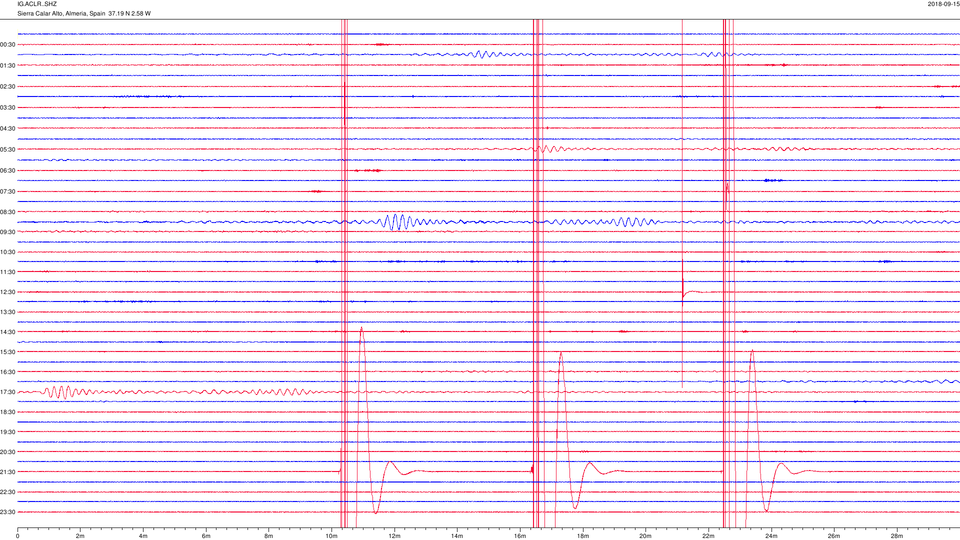Select the 20:30 time label

(x=8, y=452)
